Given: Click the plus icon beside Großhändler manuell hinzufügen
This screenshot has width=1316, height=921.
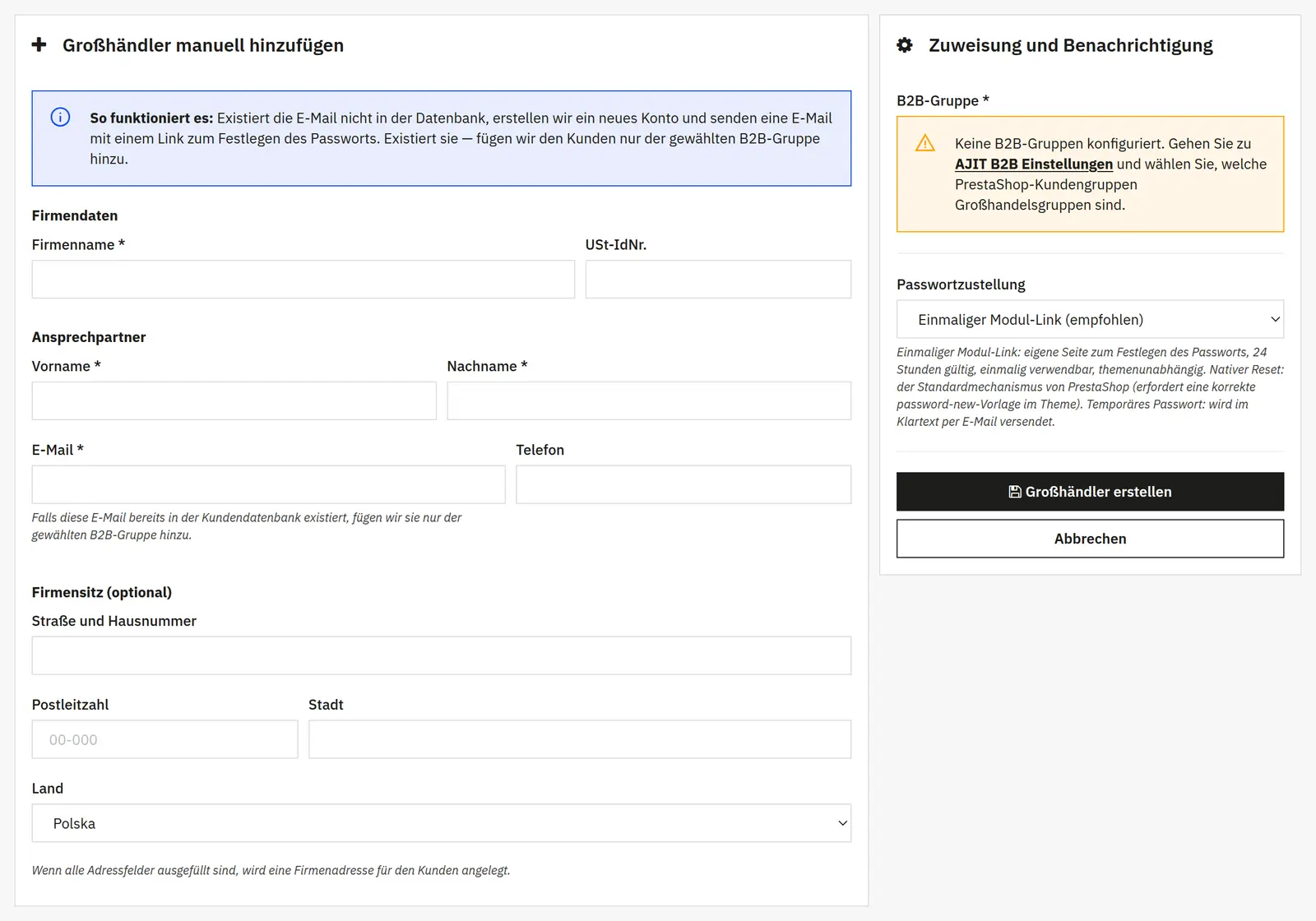Looking at the screenshot, I should coord(39,44).
